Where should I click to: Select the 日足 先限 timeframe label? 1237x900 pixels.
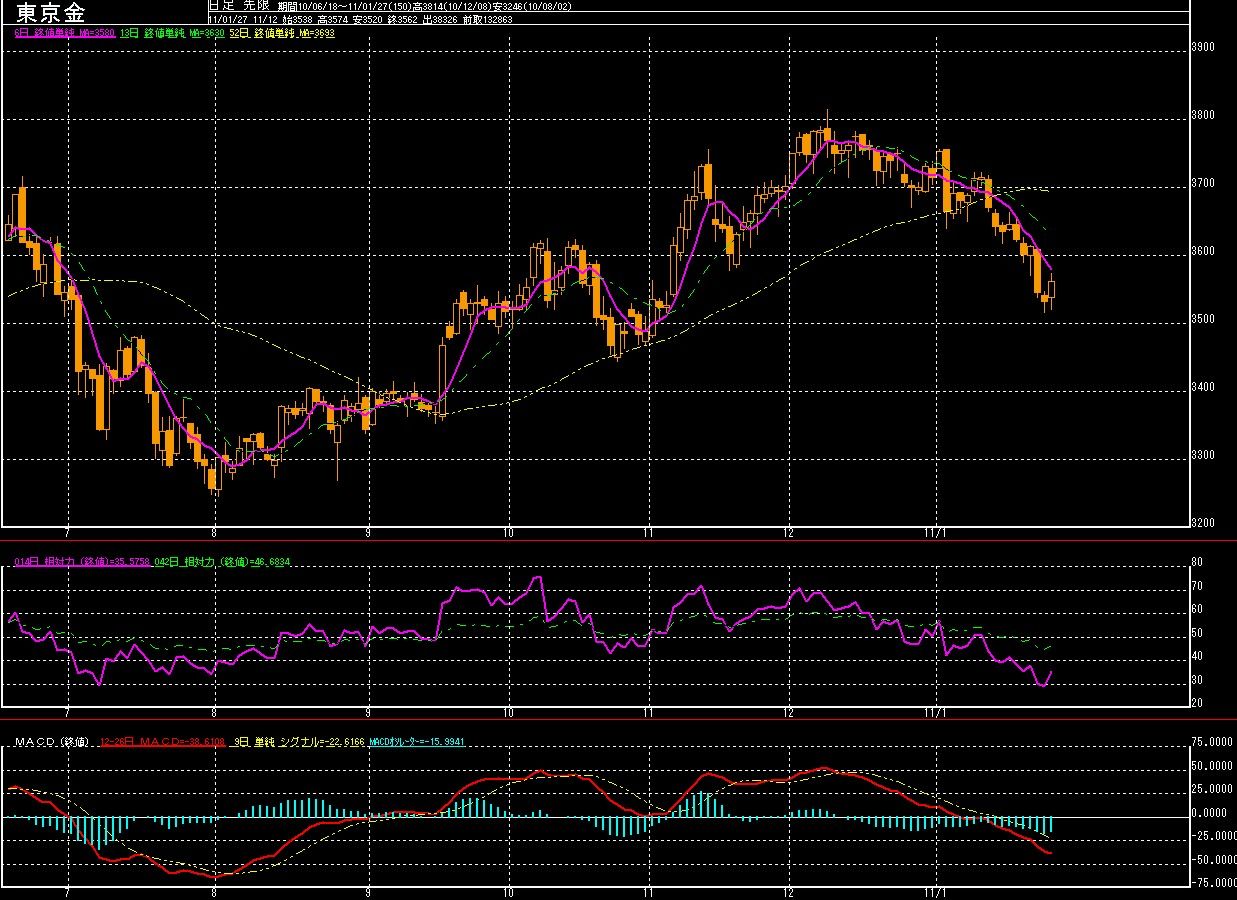click(x=240, y=6)
